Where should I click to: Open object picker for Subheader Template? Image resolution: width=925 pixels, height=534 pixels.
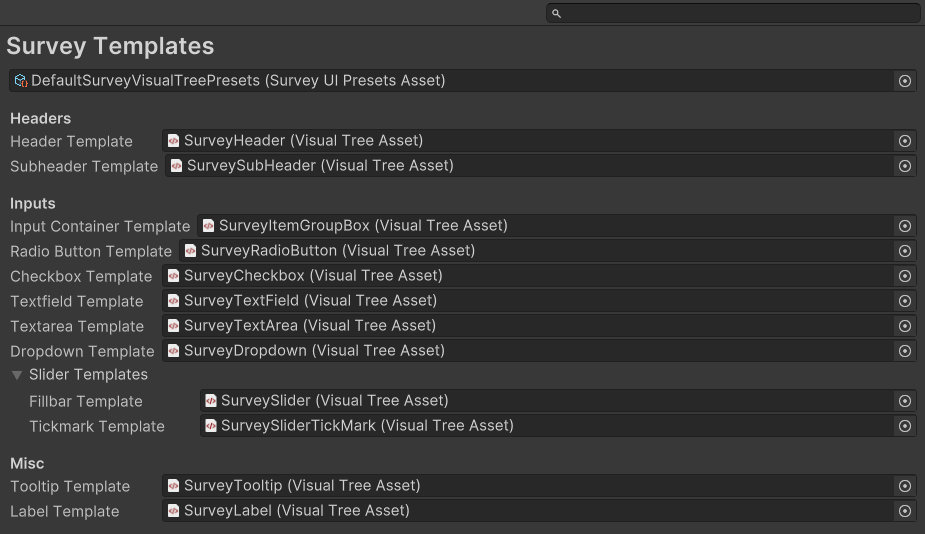point(904,166)
